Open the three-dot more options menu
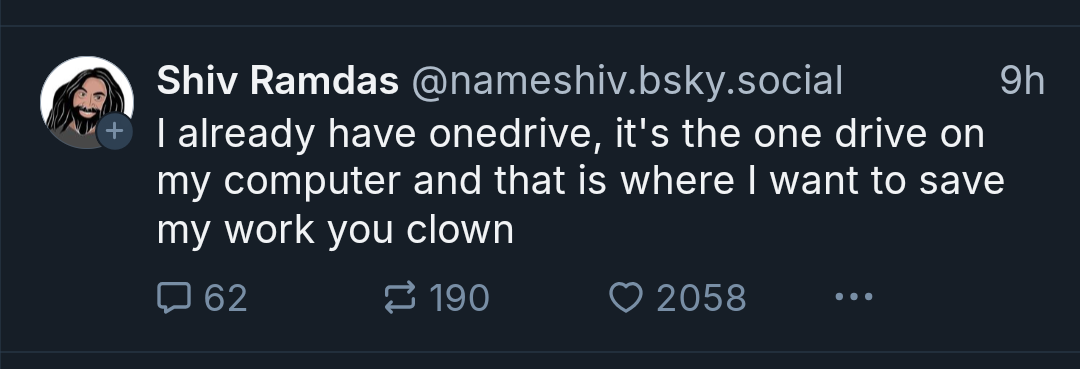1080x369 pixels. [x=853, y=297]
